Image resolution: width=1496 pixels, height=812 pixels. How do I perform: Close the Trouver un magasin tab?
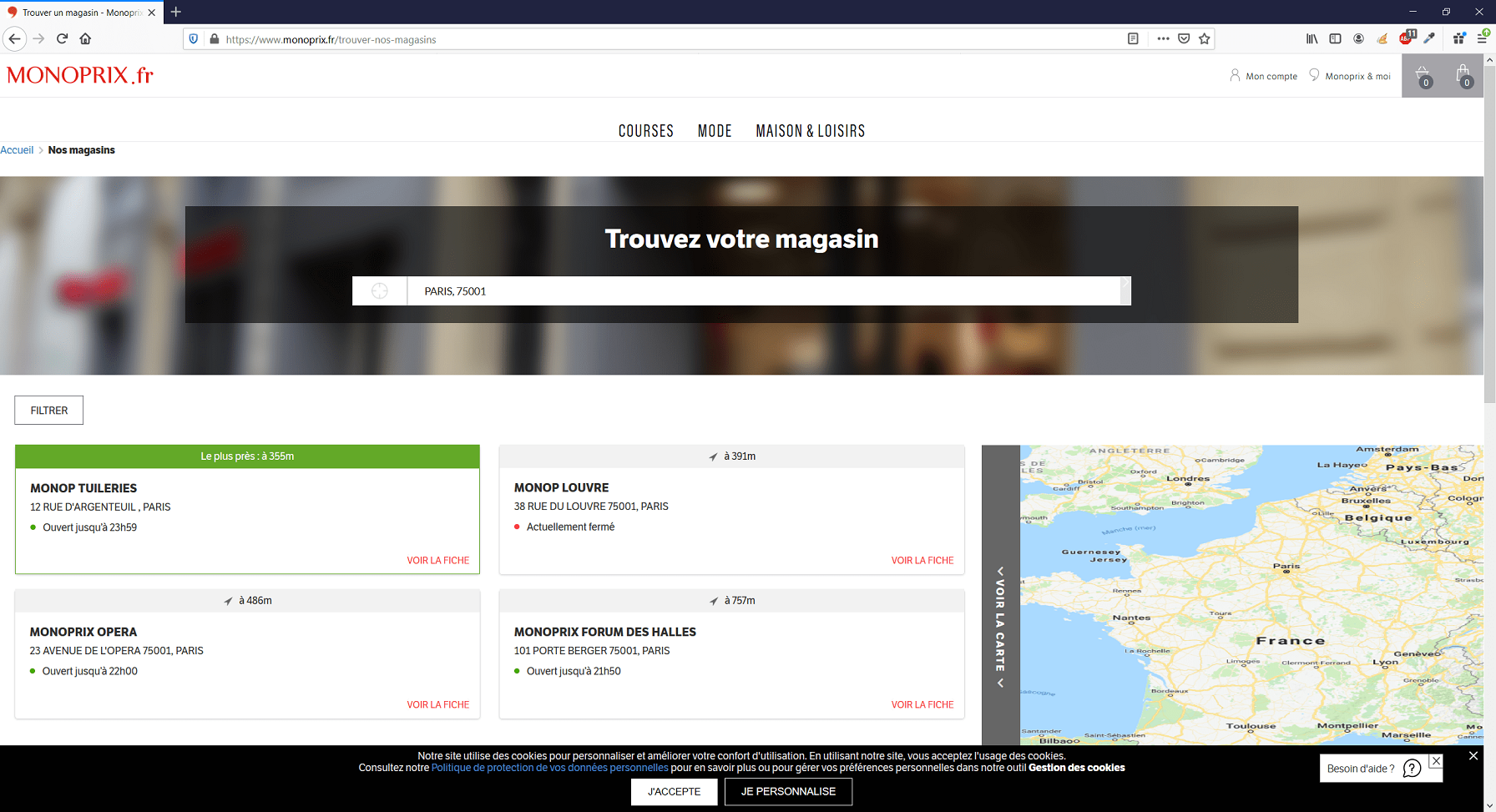coord(151,13)
